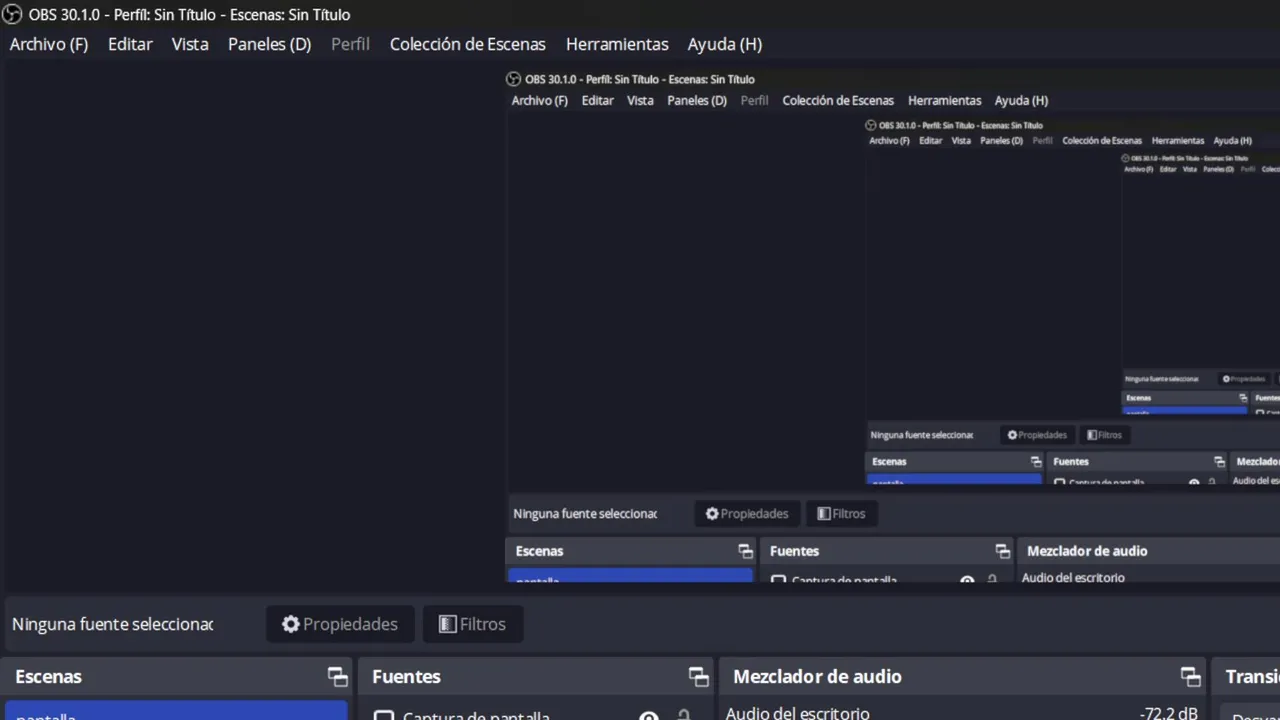
Task: Click Ayuda (H) in second nested preview copy
Action: (1232, 141)
